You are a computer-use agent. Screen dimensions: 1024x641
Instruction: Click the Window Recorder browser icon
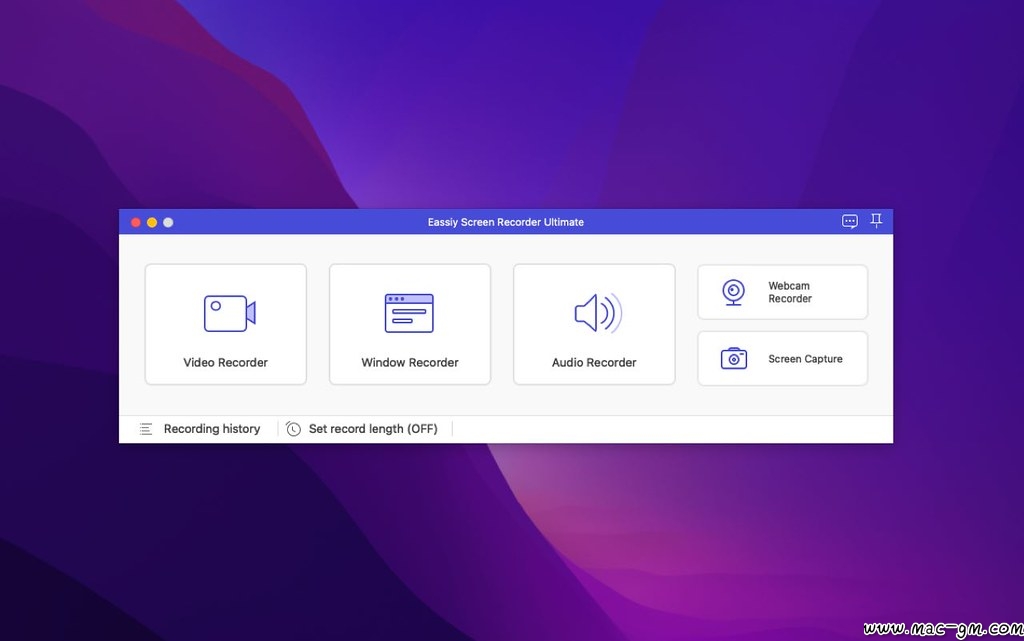[409, 313]
